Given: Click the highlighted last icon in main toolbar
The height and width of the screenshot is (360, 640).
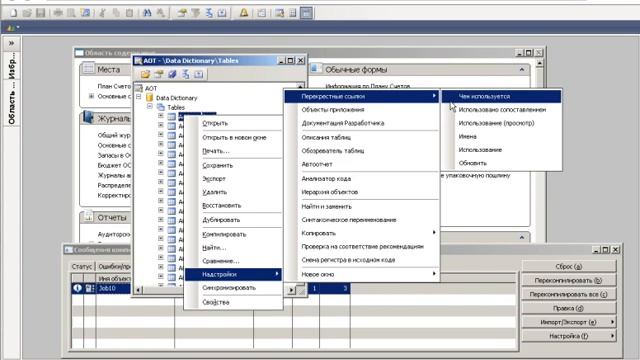Looking at the screenshot, I should 307,13.
